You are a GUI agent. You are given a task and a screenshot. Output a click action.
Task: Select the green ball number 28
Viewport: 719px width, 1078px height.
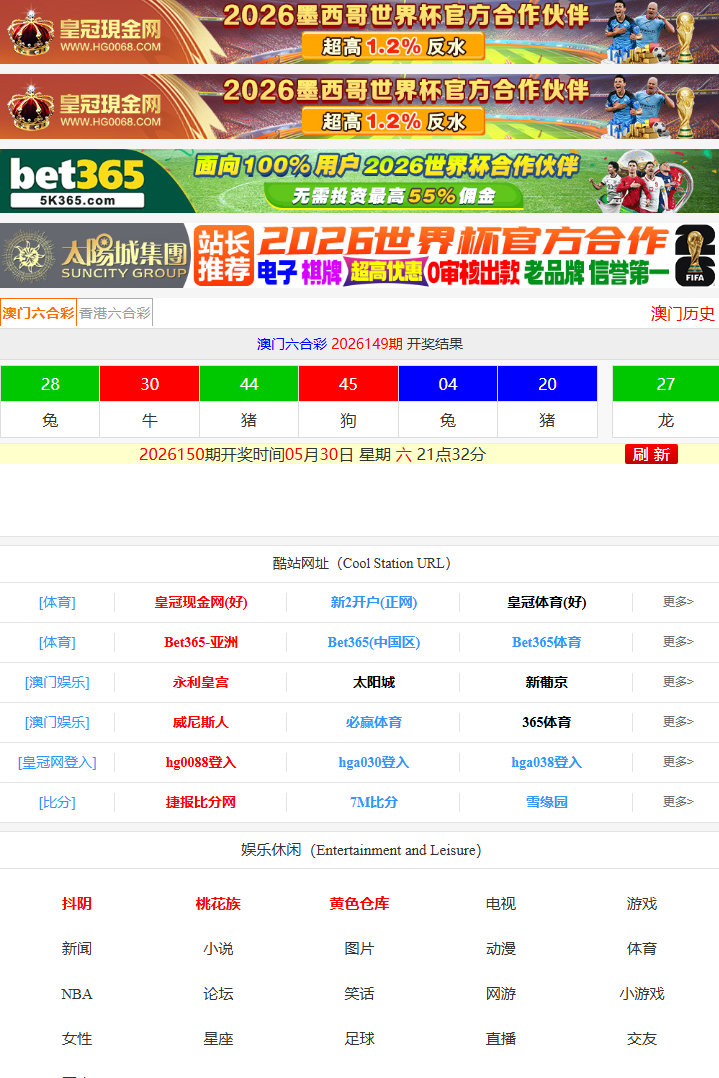50,384
